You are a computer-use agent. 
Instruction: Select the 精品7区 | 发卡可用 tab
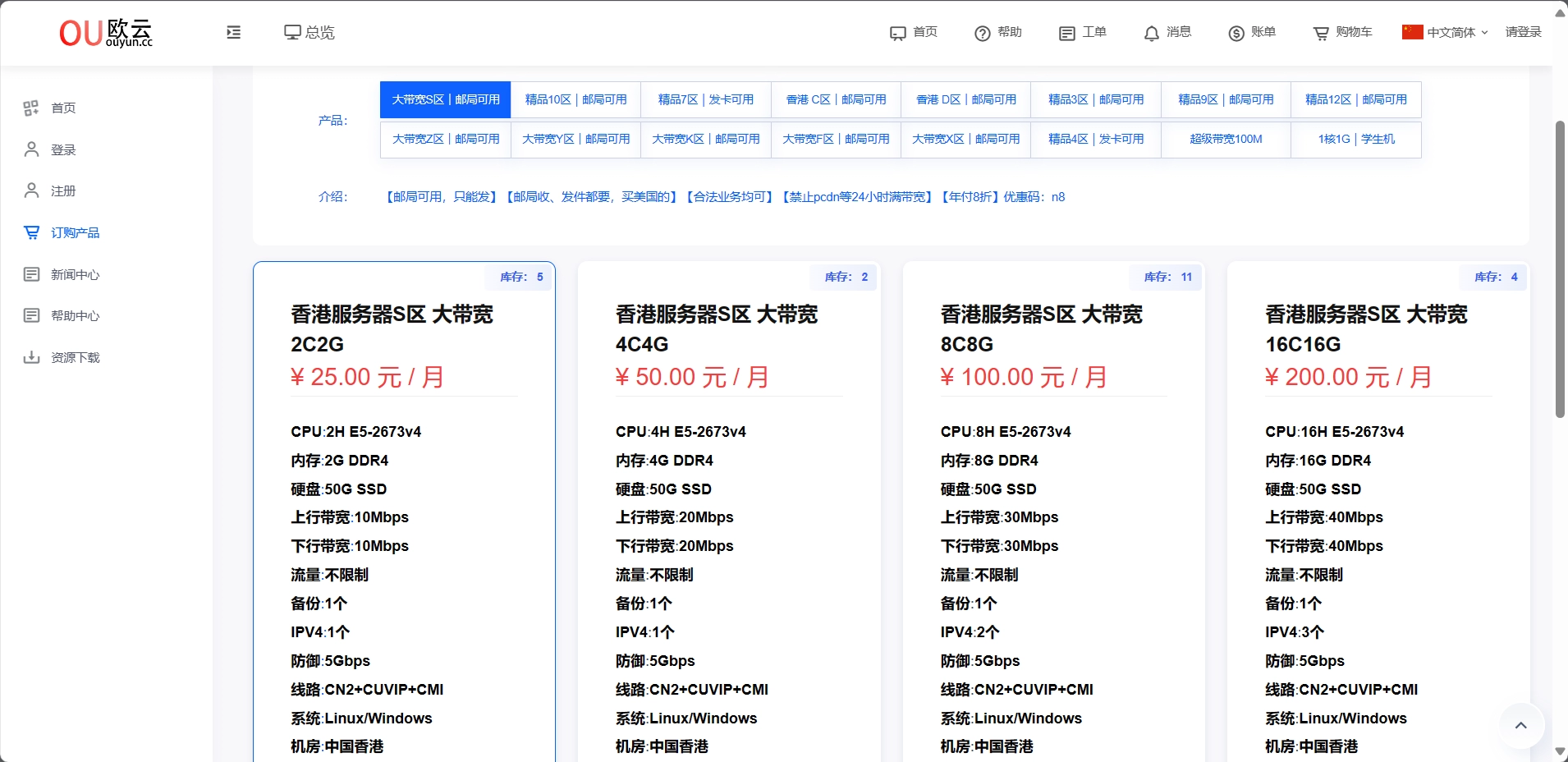[x=706, y=99]
